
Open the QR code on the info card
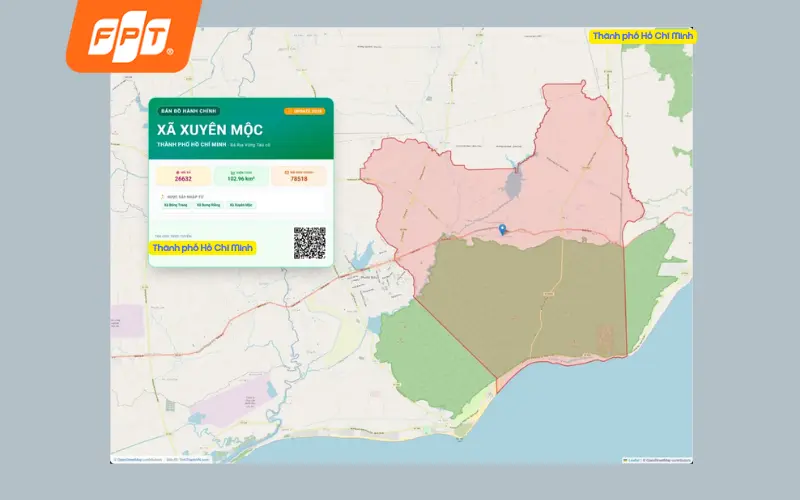point(309,243)
